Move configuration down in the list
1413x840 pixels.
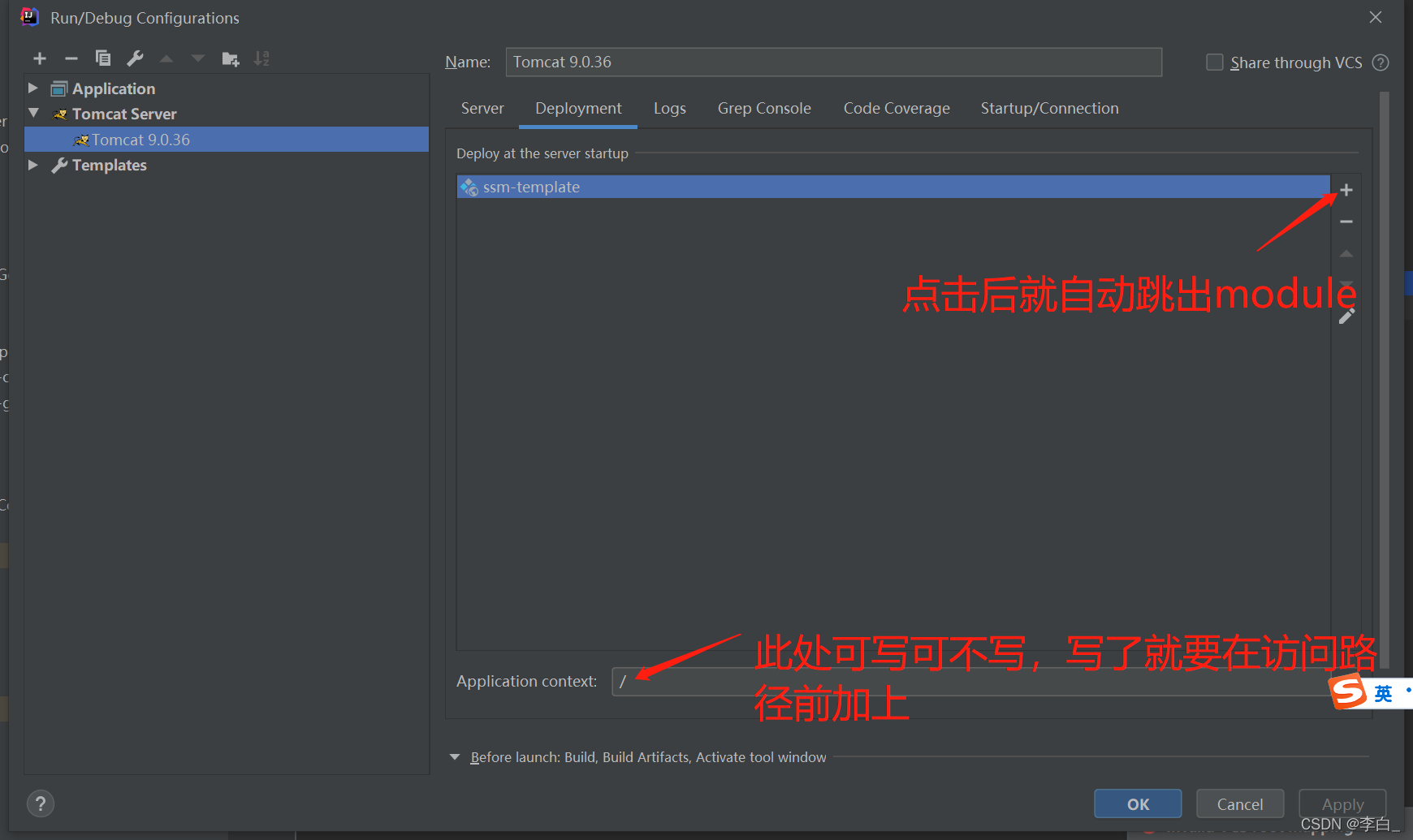click(198, 58)
